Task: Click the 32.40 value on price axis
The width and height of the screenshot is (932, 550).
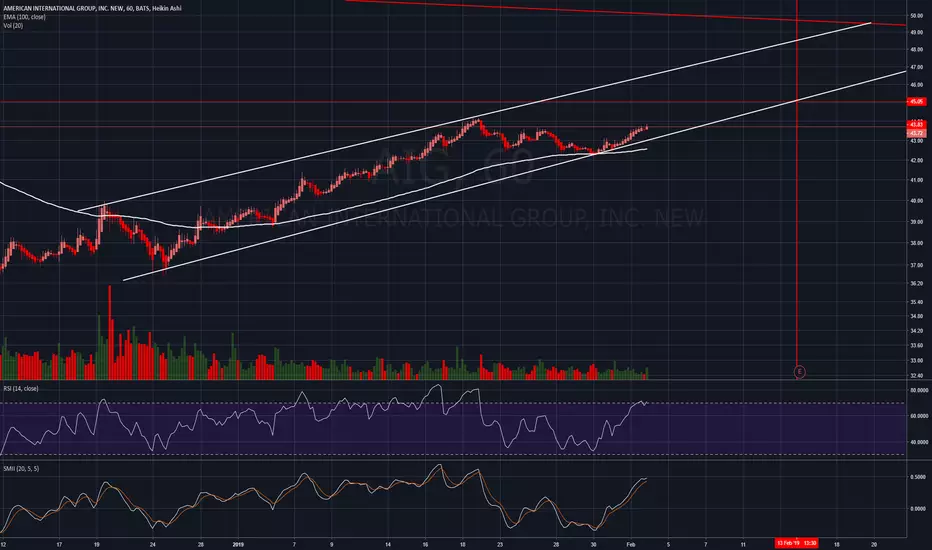Action: coord(916,376)
